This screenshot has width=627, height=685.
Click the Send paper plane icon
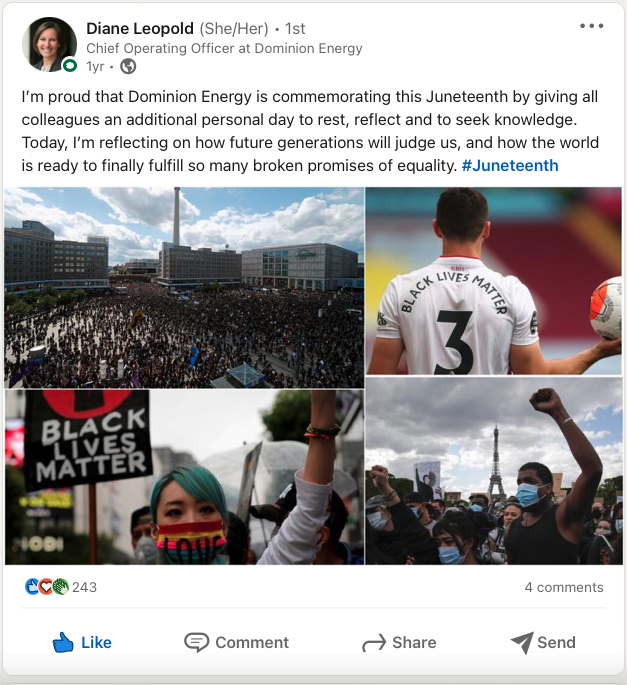coord(522,643)
